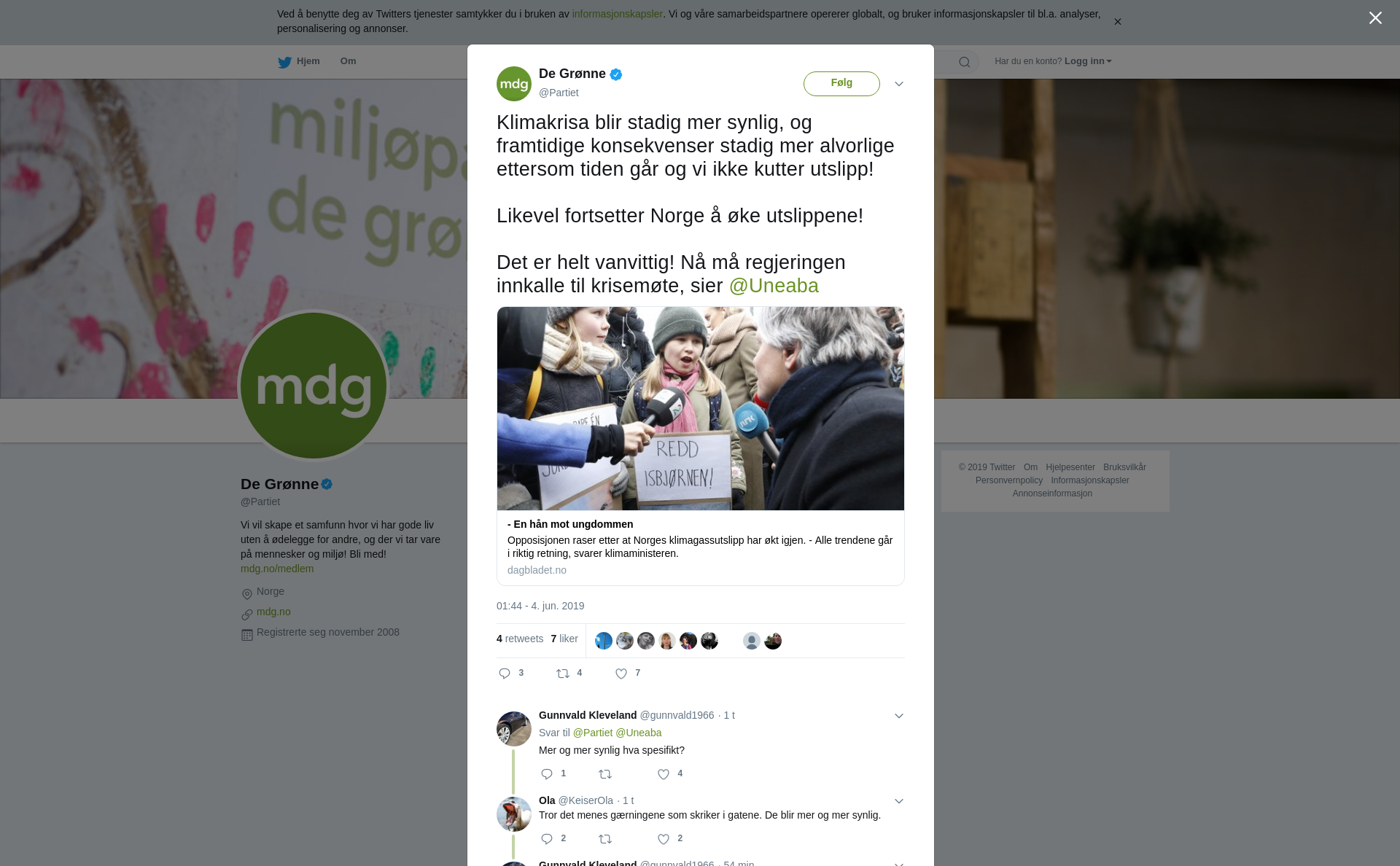Click the Twitter bird Hjem icon
The height and width of the screenshot is (866, 1400).
click(284, 62)
